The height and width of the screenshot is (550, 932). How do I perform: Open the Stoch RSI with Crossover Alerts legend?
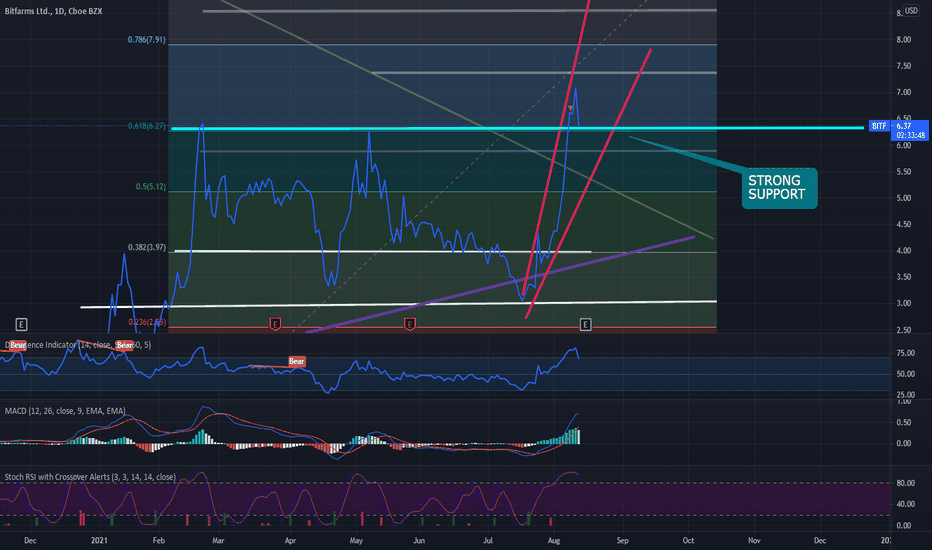pyautogui.click(x=90, y=477)
